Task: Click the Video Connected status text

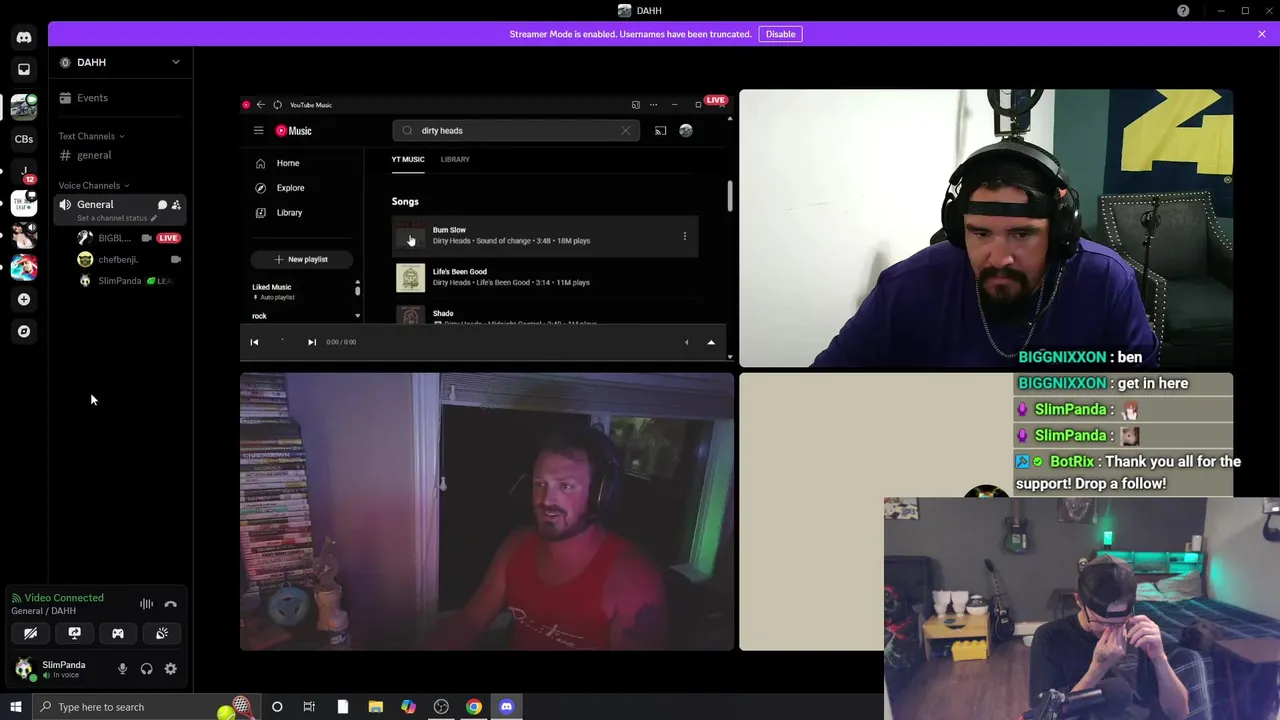Action: point(64,598)
